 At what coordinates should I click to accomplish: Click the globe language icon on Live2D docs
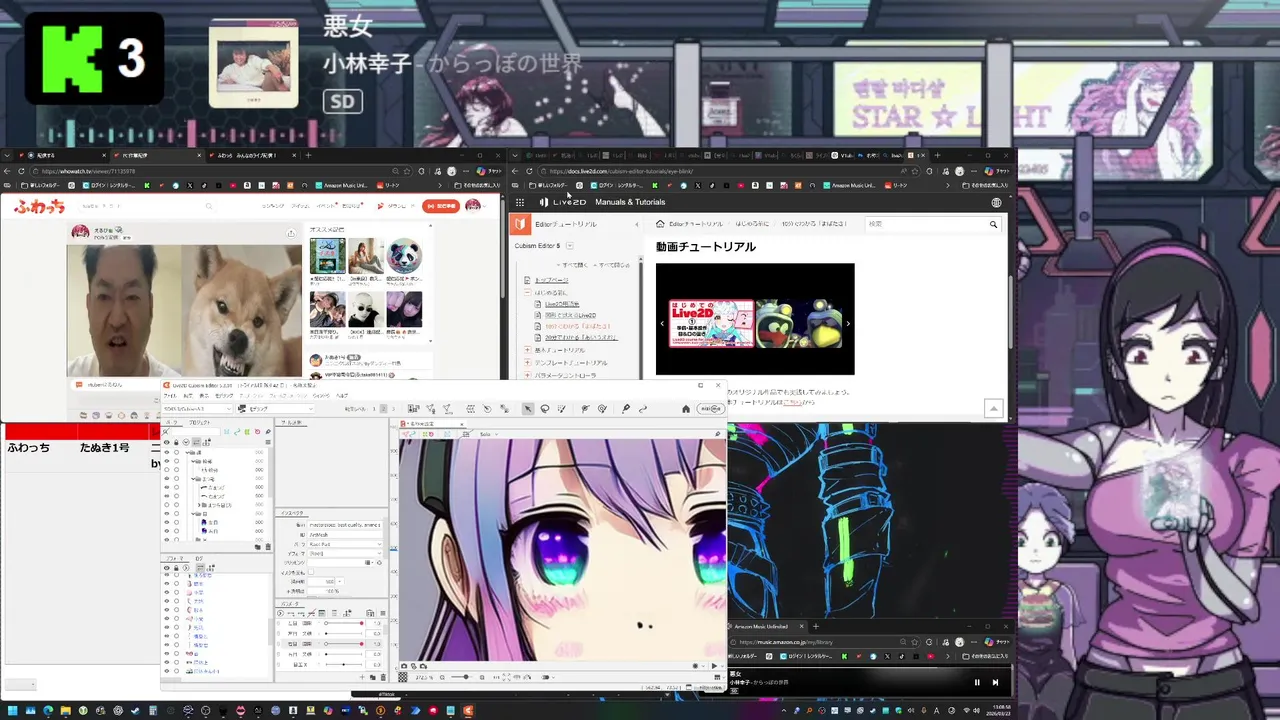[x=996, y=202]
